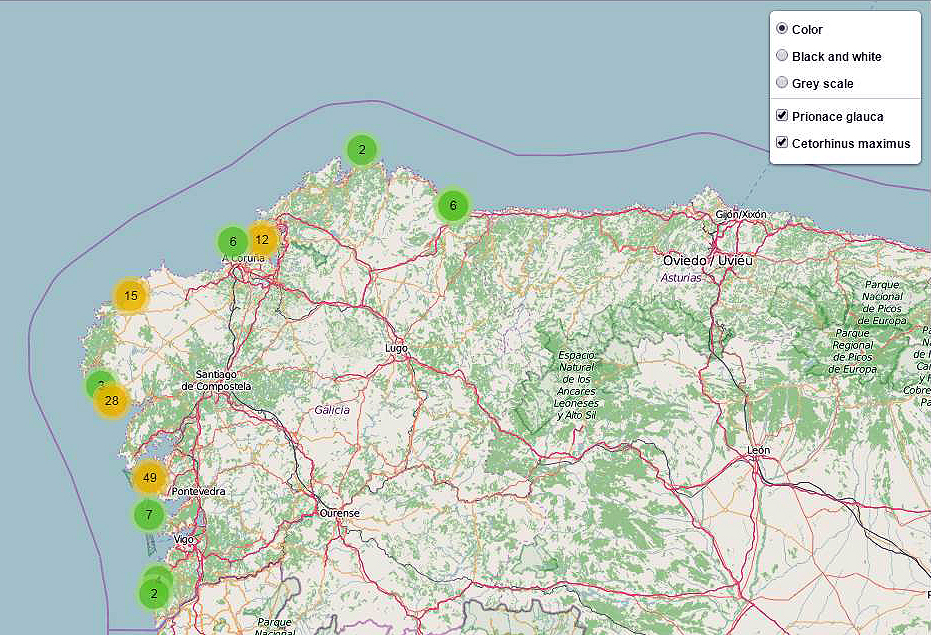Click the Parque Nacional de Picos de Europa label

pyautogui.click(x=883, y=305)
